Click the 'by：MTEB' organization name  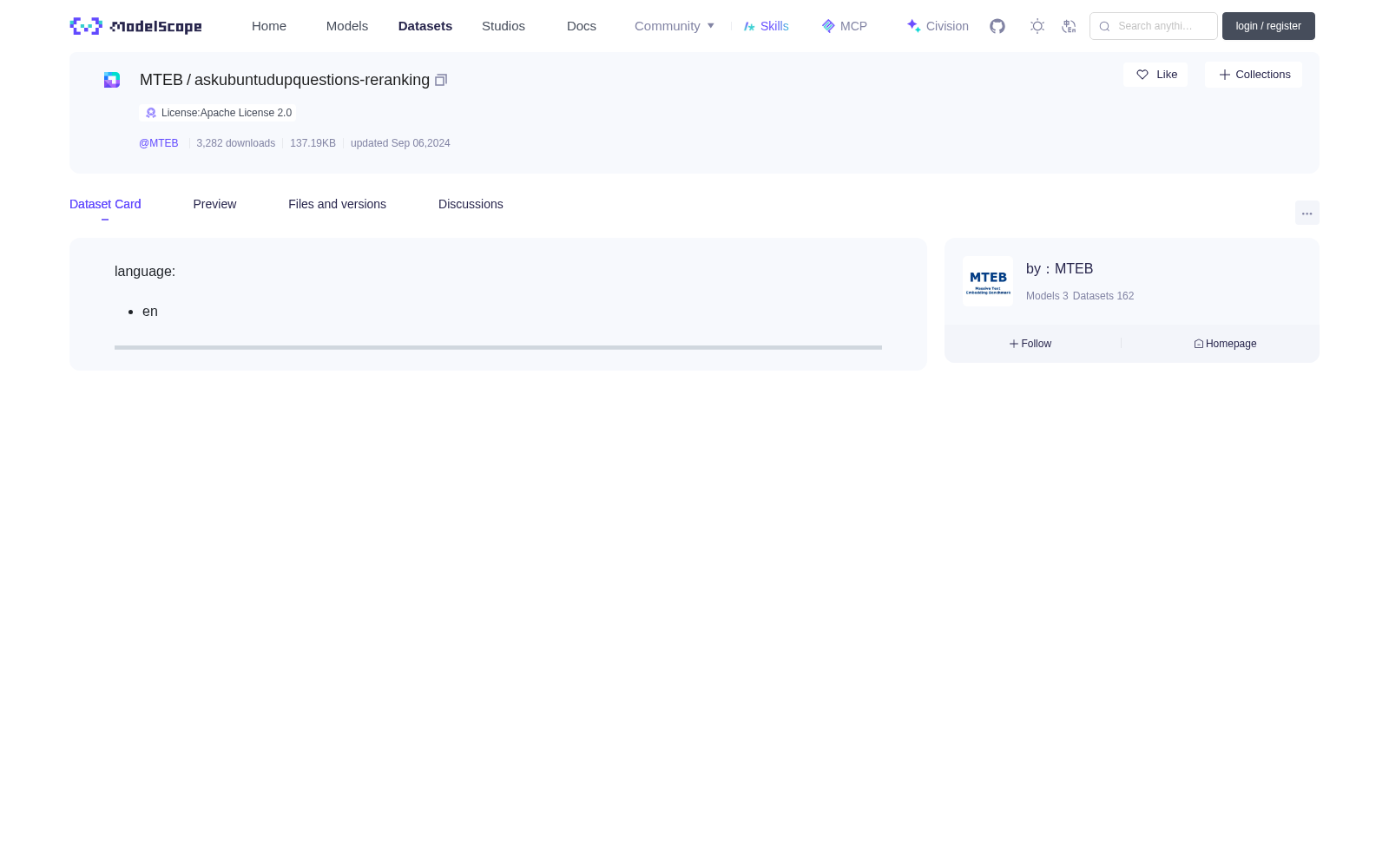(x=1059, y=269)
